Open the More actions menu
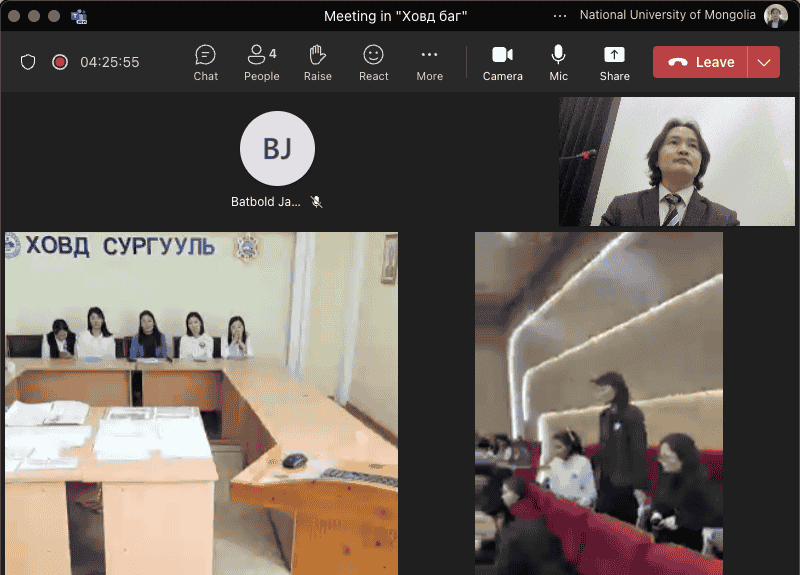 point(430,63)
